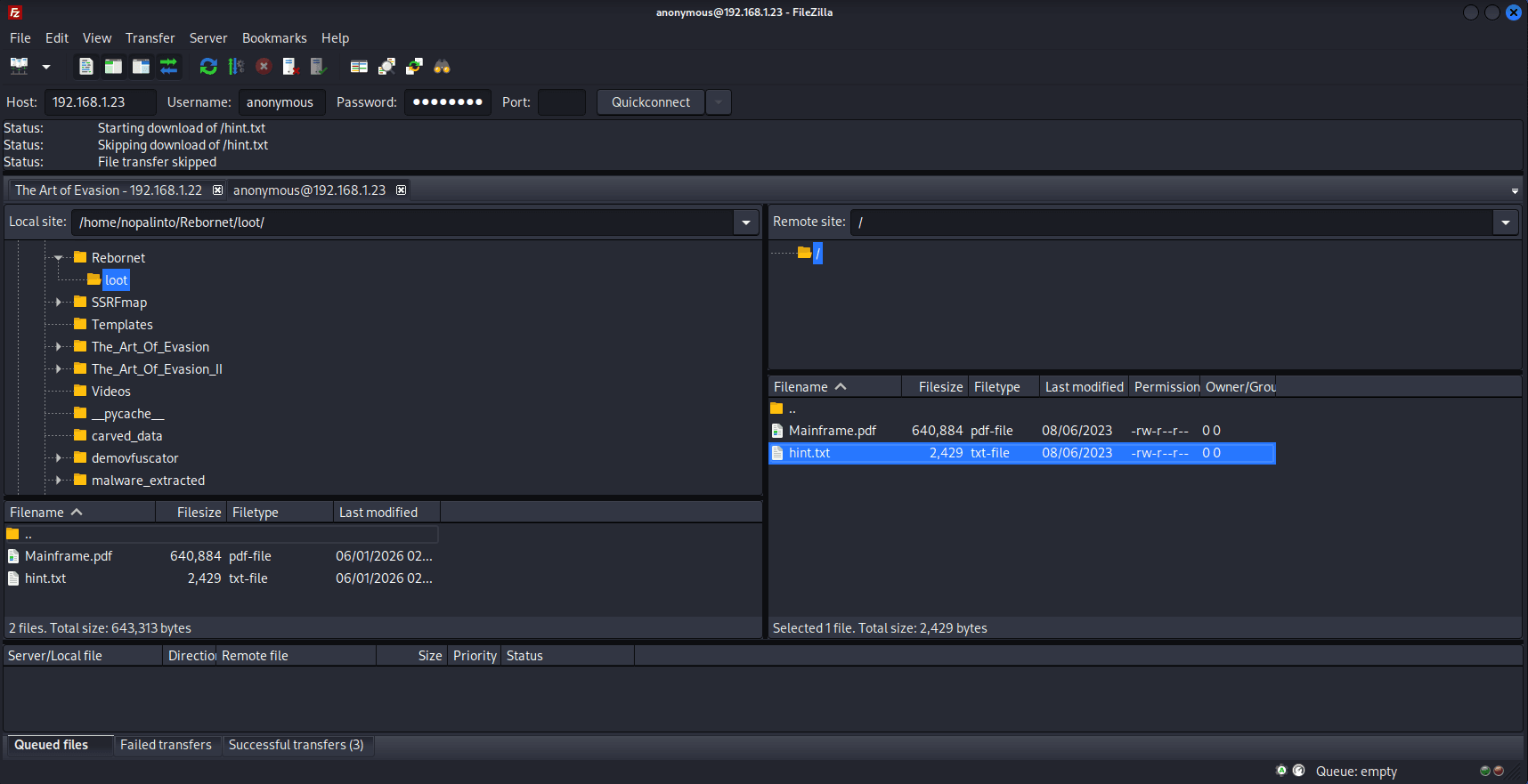Expand the The_Art_Of_Evasion folder
The width and height of the screenshot is (1528, 784).
(x=59, y=347)
